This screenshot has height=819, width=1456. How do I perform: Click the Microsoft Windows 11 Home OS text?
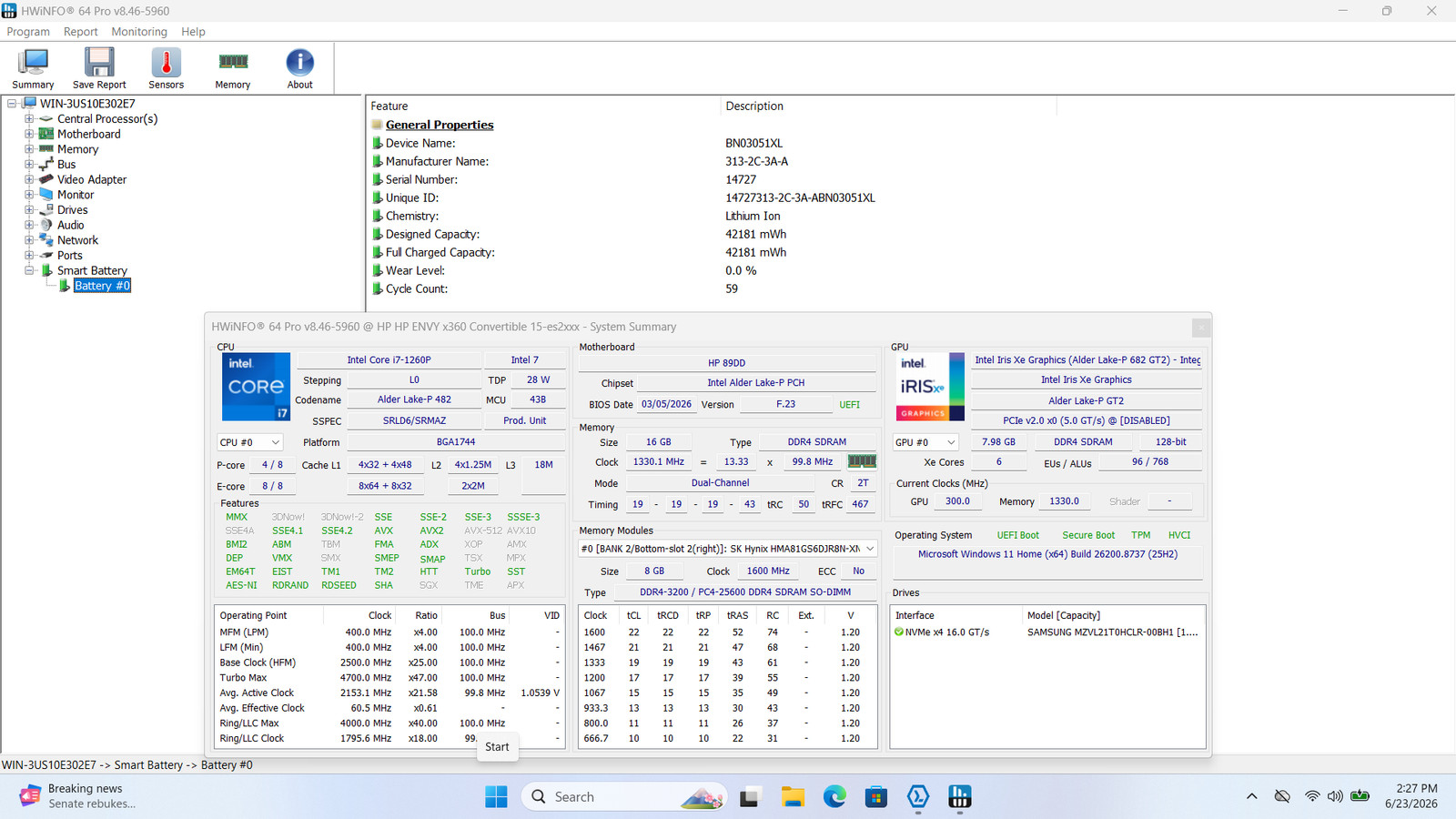(x=1047, y=554)
